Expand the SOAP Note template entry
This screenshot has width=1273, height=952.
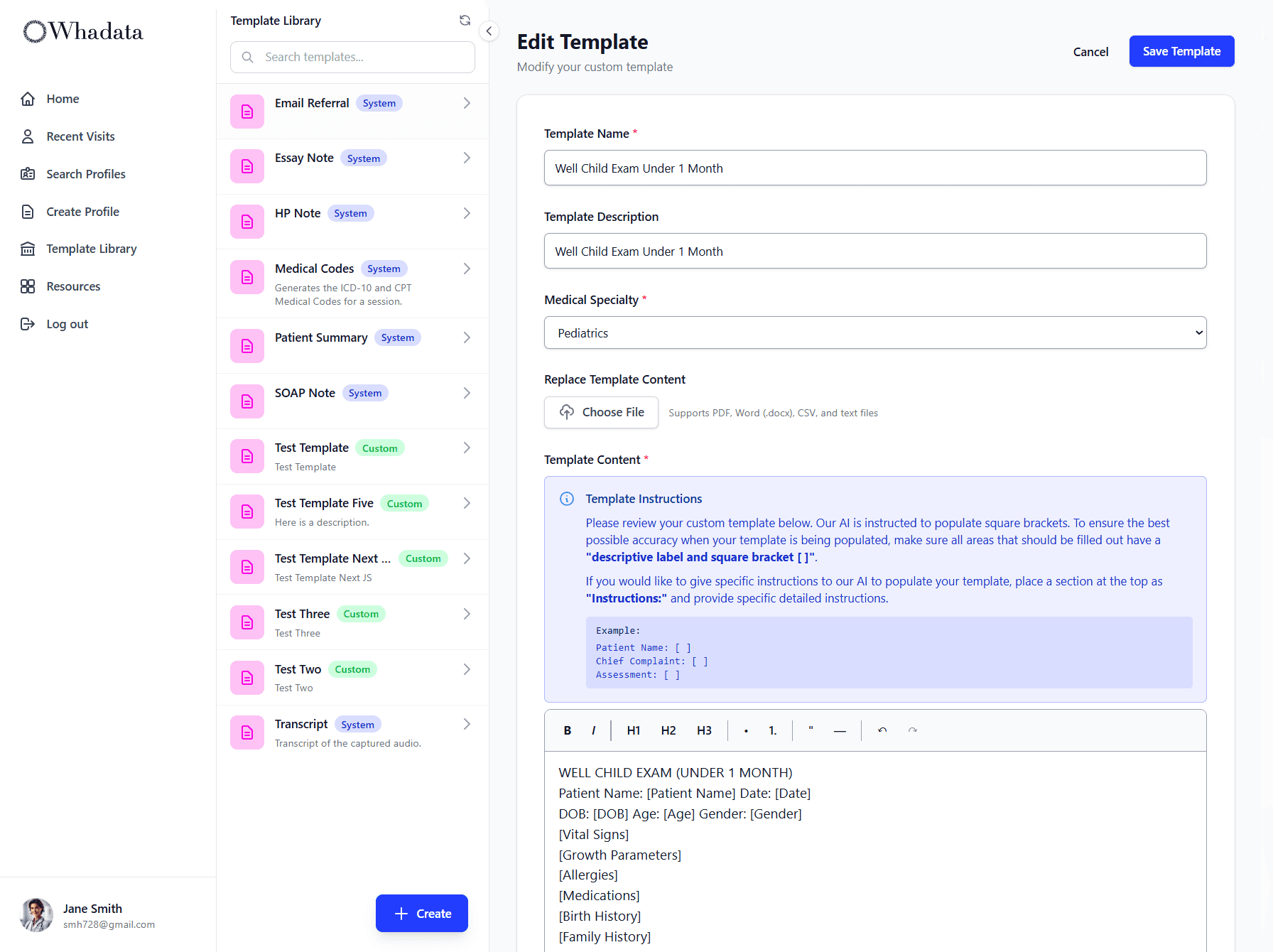click(467, 393)
